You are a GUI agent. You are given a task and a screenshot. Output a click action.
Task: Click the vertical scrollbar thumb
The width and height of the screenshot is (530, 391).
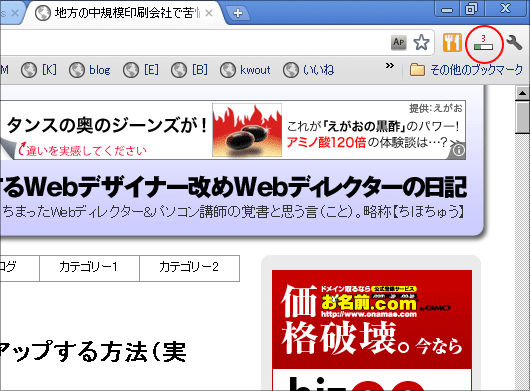[x=523, y=117]
